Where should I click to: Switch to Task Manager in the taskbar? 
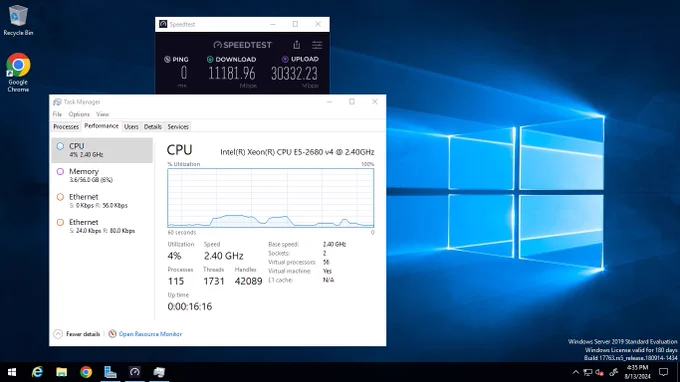pyautogui.click(x=159, y=372)
